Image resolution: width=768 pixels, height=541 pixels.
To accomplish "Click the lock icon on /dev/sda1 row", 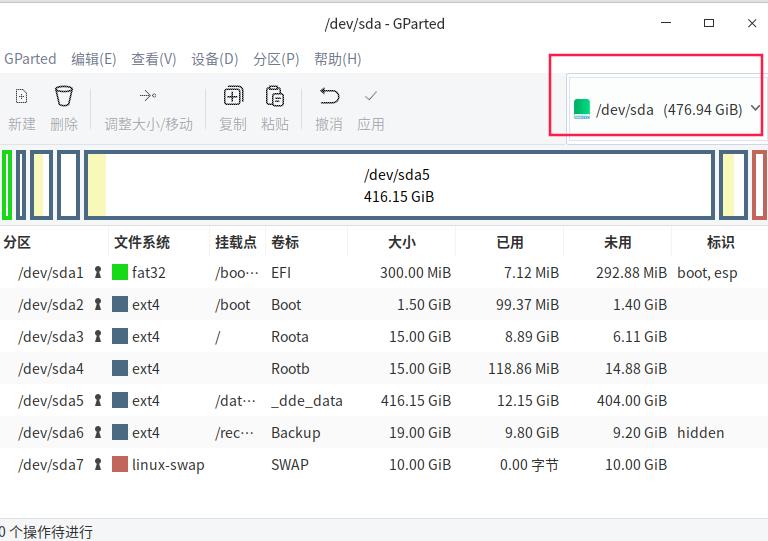I will 98,272.
